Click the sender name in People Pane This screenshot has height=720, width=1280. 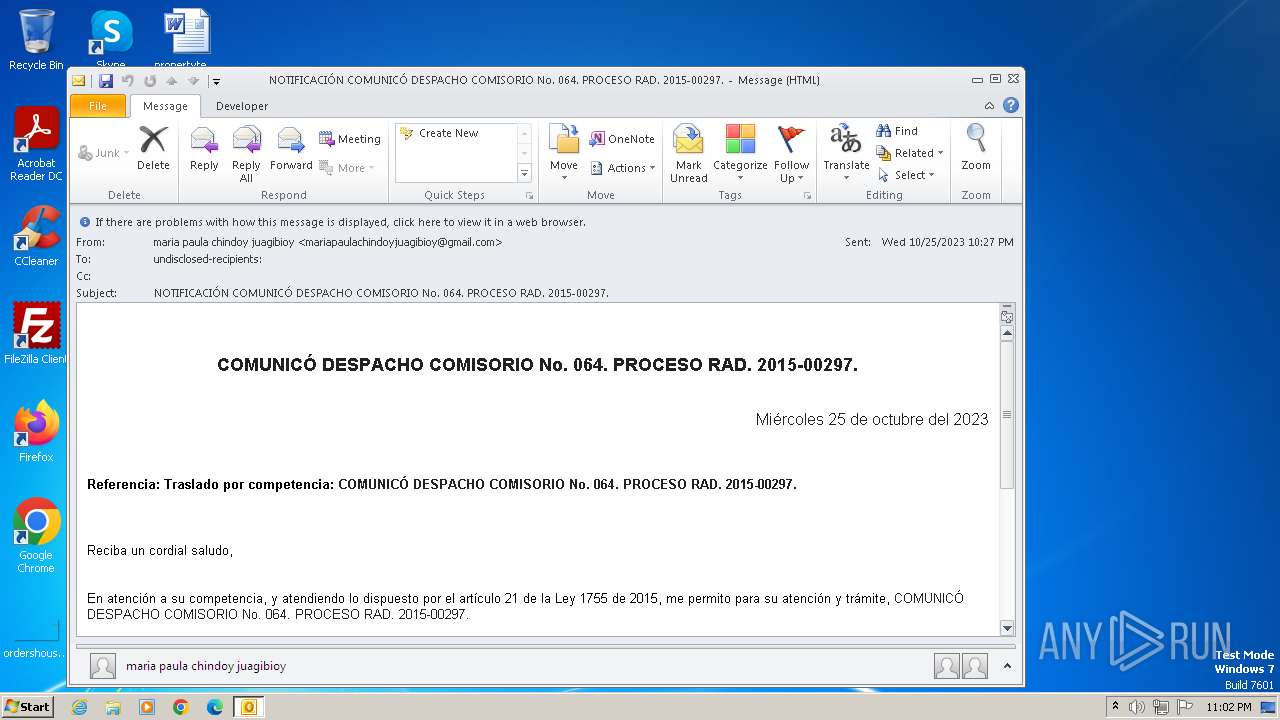tap(206, 666)
